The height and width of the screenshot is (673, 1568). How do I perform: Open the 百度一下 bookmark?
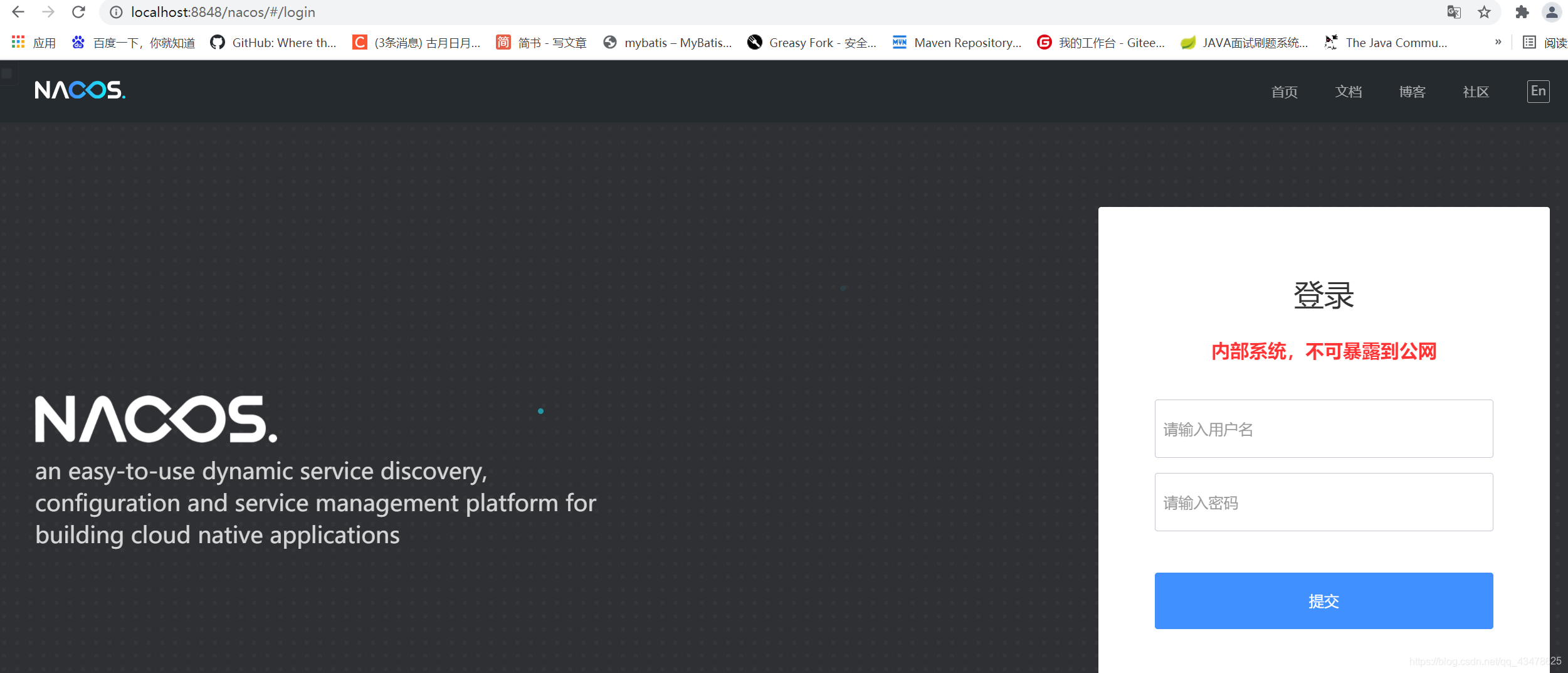click(x=133, y=43)
